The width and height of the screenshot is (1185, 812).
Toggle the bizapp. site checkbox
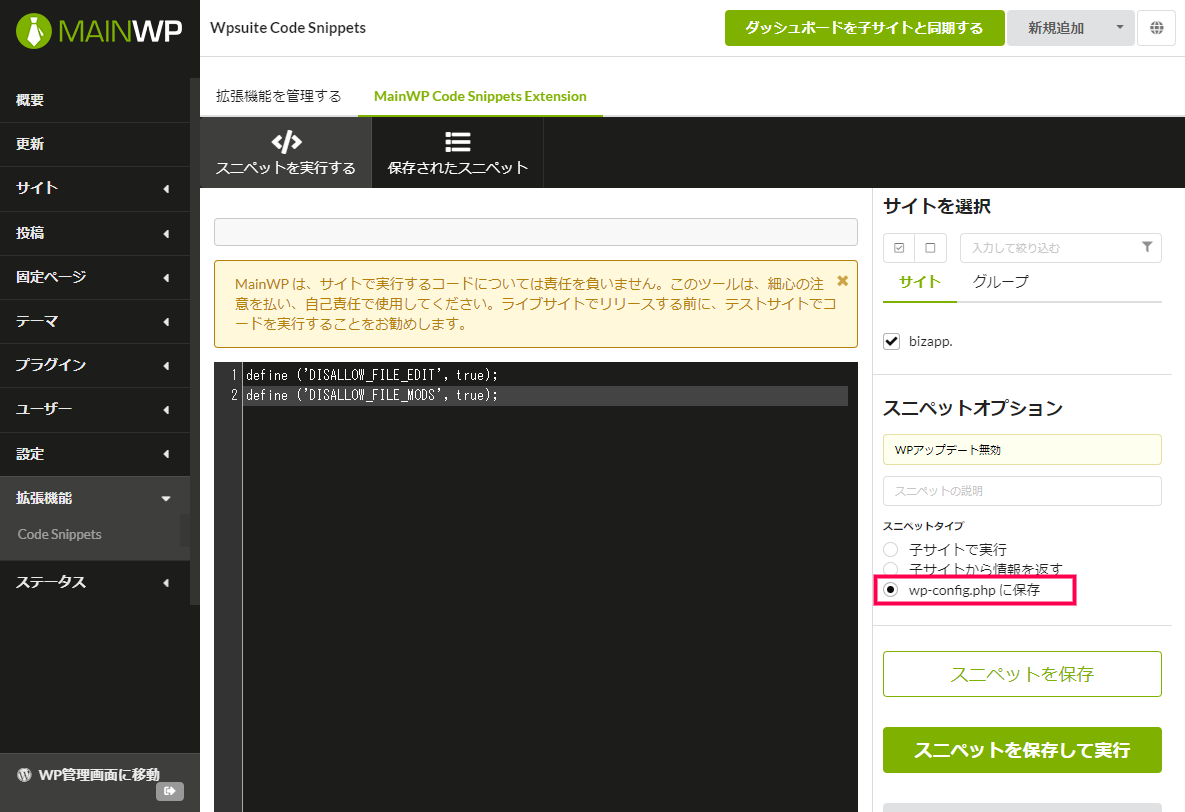pos(892,341)
